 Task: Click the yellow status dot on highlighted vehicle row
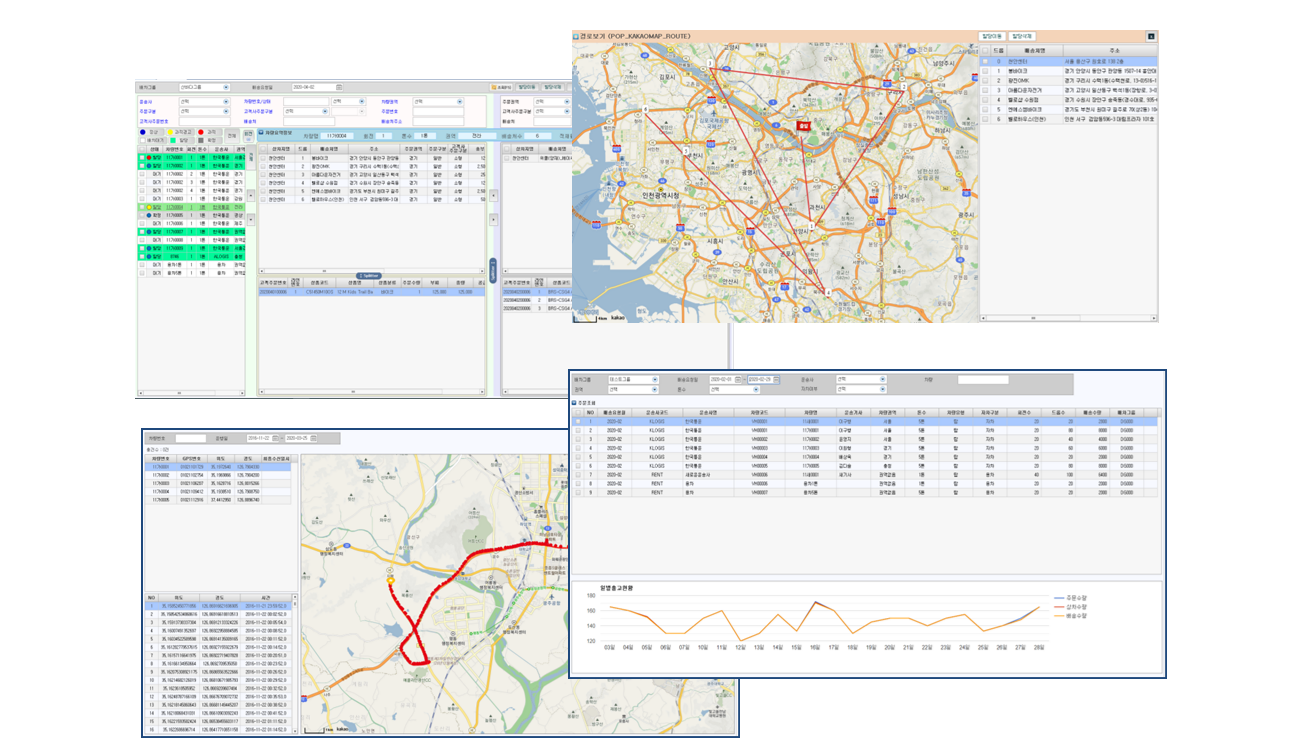149,207
